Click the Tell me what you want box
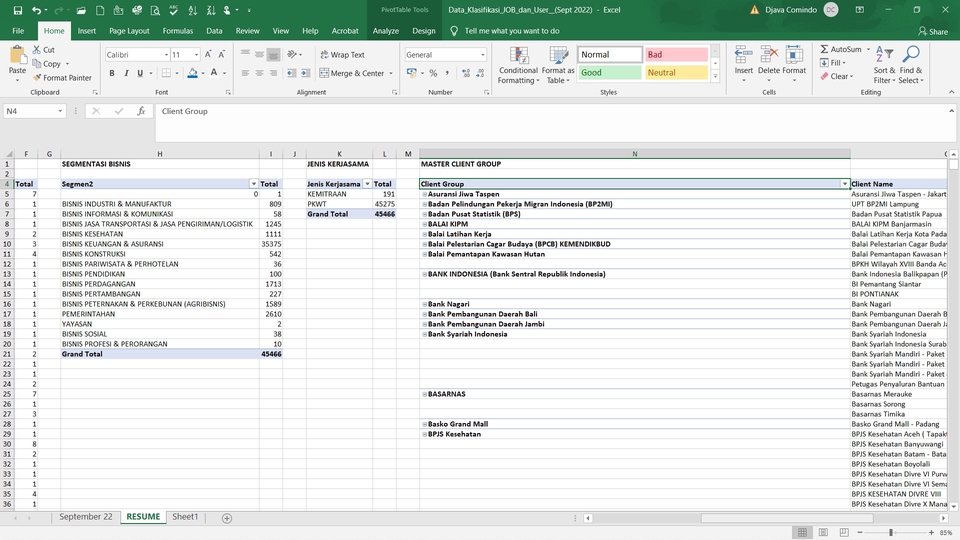 pyautogui.click(x=511, y=31)
